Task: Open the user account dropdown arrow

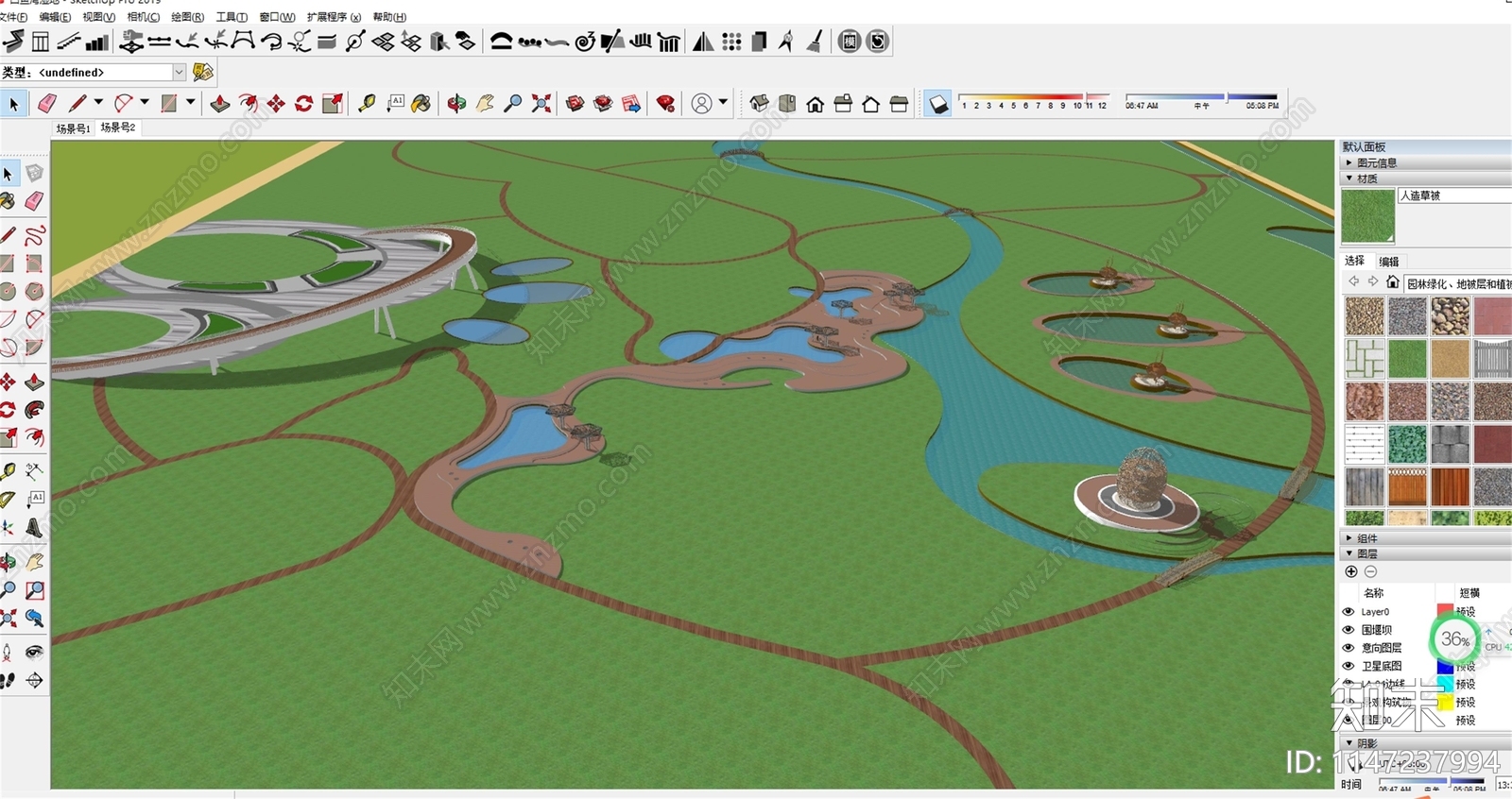Action: coord(723,102)
